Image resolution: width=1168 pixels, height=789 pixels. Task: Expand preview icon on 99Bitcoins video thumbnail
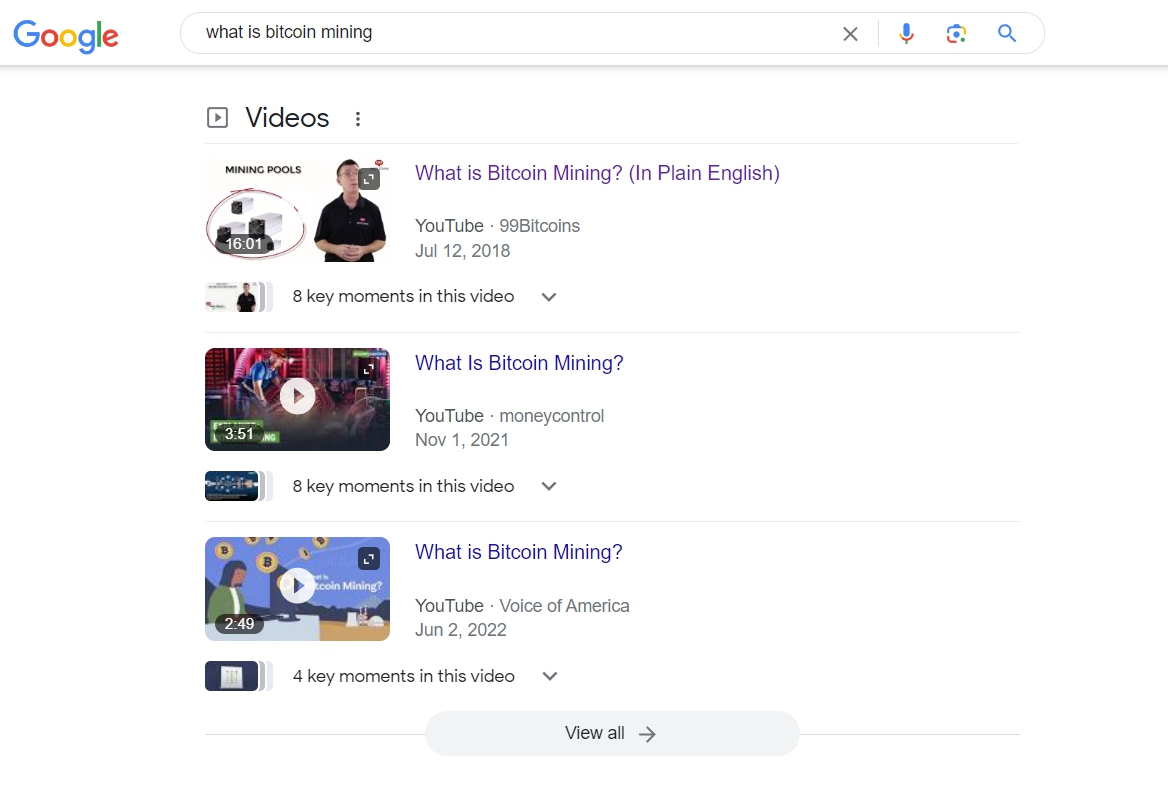coord(369,179)
